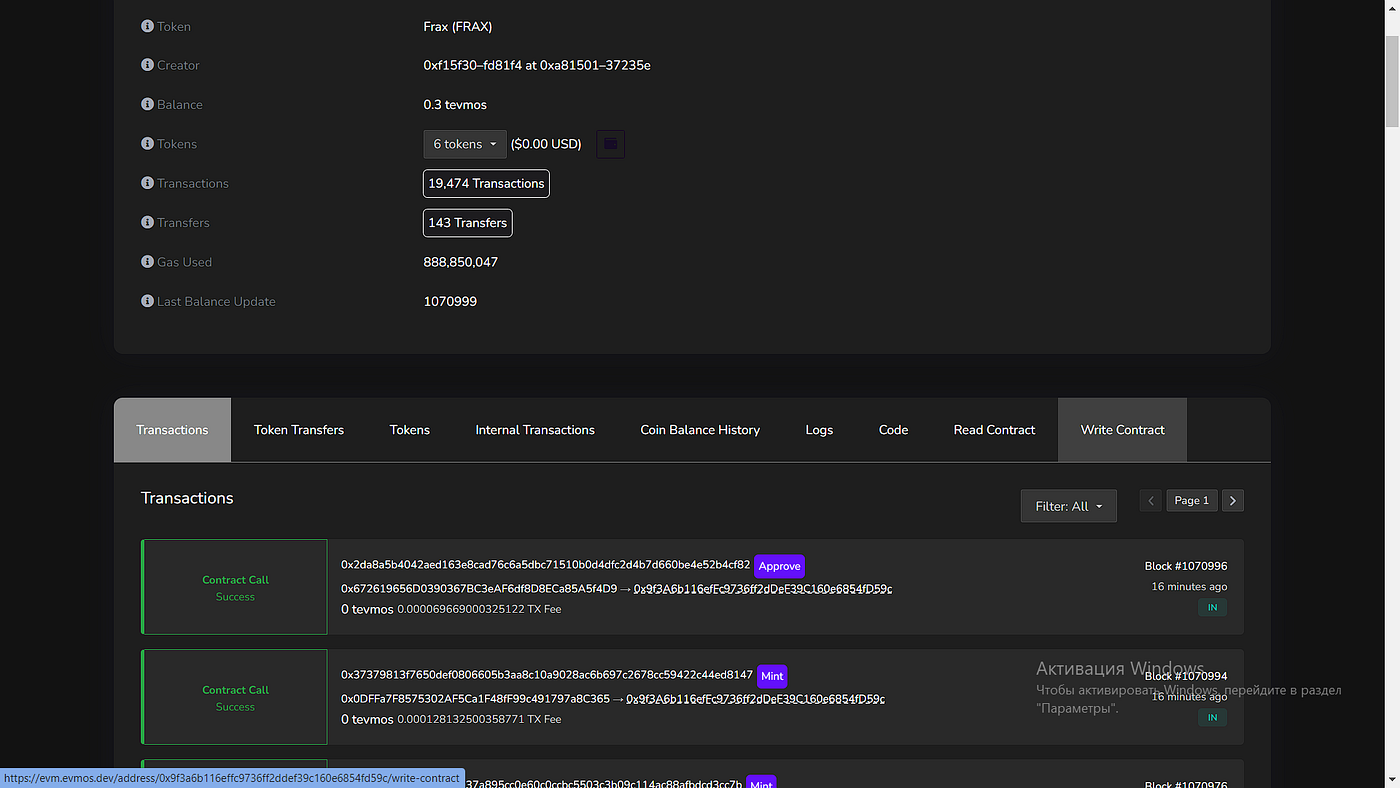
Task: Click the info icon beside Last Balance Update
Action: coord(148,301)
